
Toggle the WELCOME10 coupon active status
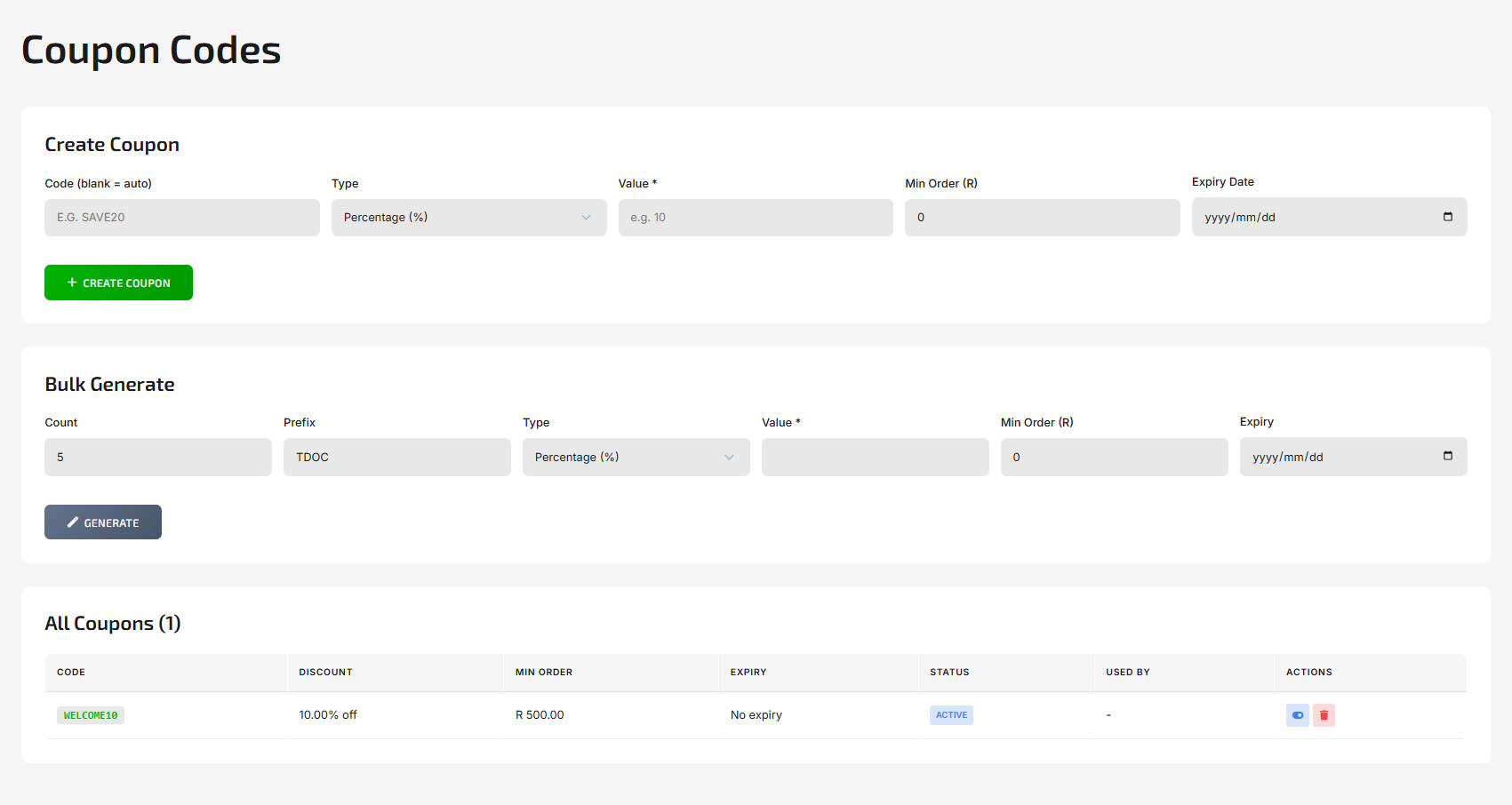(1297, 715)
